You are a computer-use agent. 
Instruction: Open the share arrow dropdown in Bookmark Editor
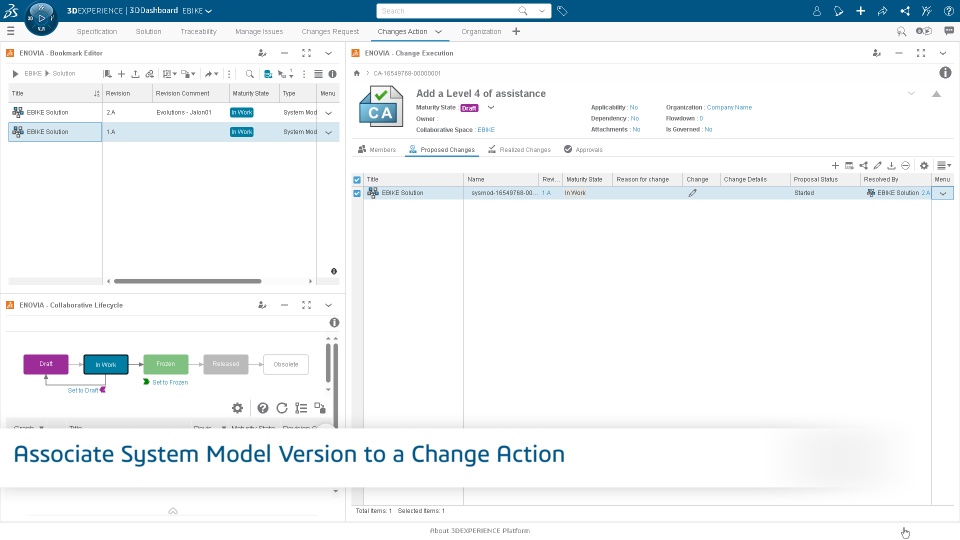[x=211, y=74]
